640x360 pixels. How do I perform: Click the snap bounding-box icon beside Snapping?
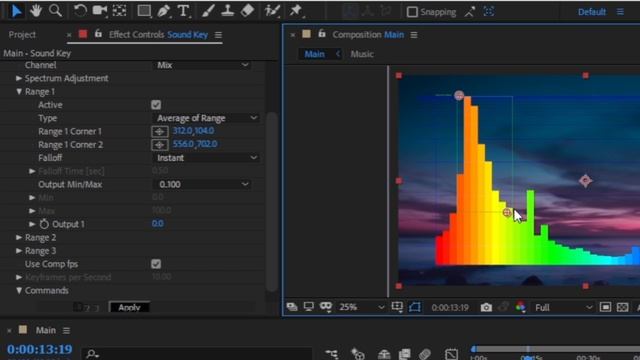tap(489, 12)
